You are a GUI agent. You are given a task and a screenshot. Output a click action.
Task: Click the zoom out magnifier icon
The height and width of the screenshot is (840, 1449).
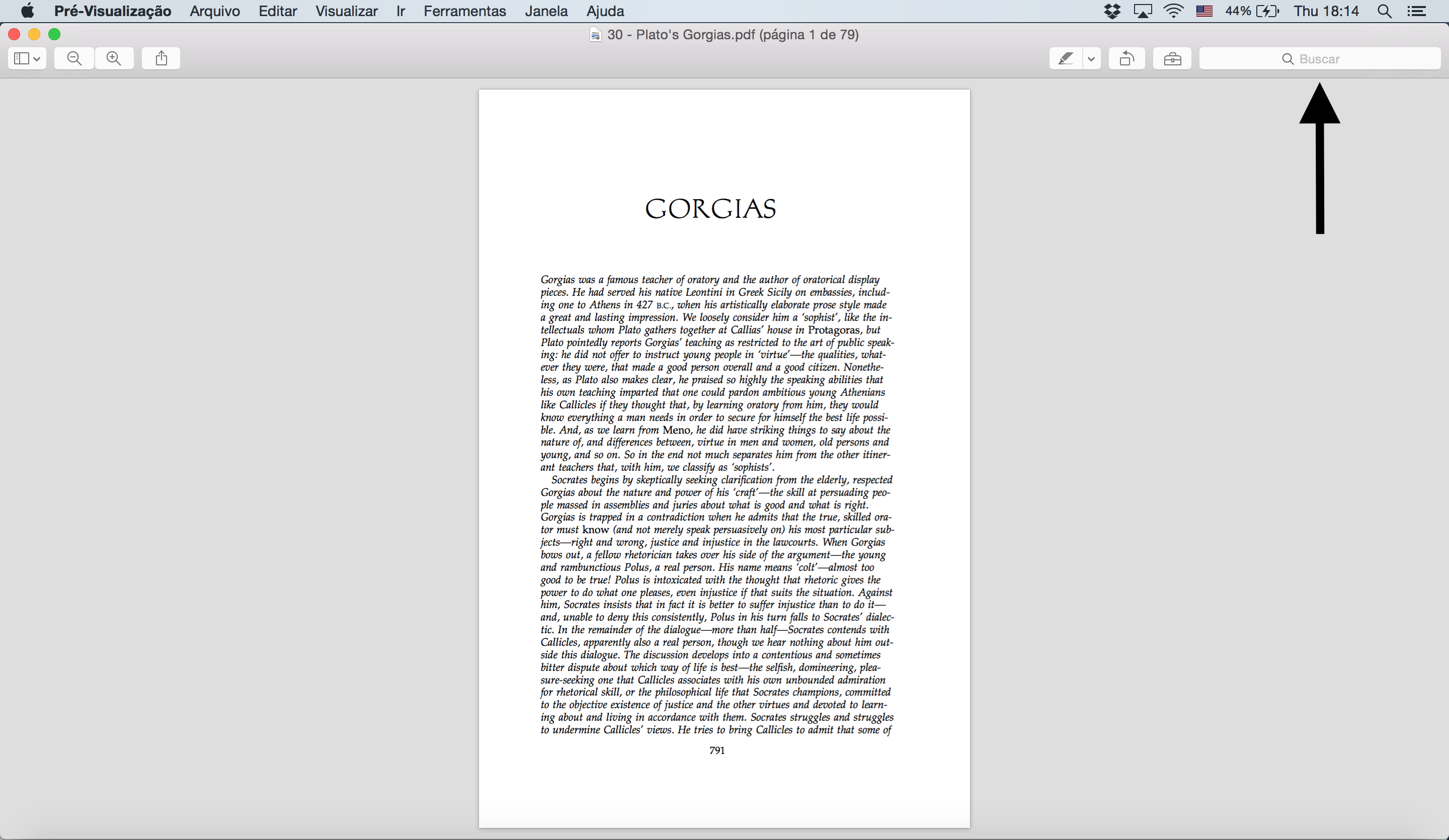[74, 58]
